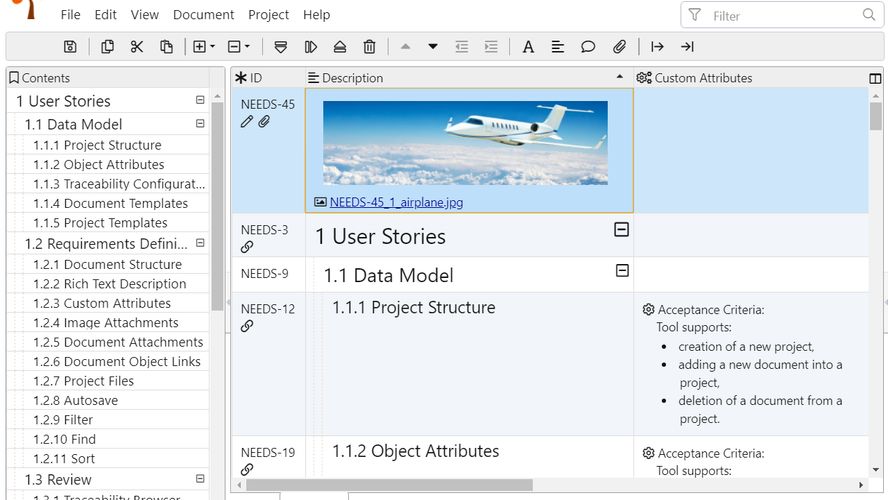Collapse the '1 User Stories' heading in document

point(621,230)
